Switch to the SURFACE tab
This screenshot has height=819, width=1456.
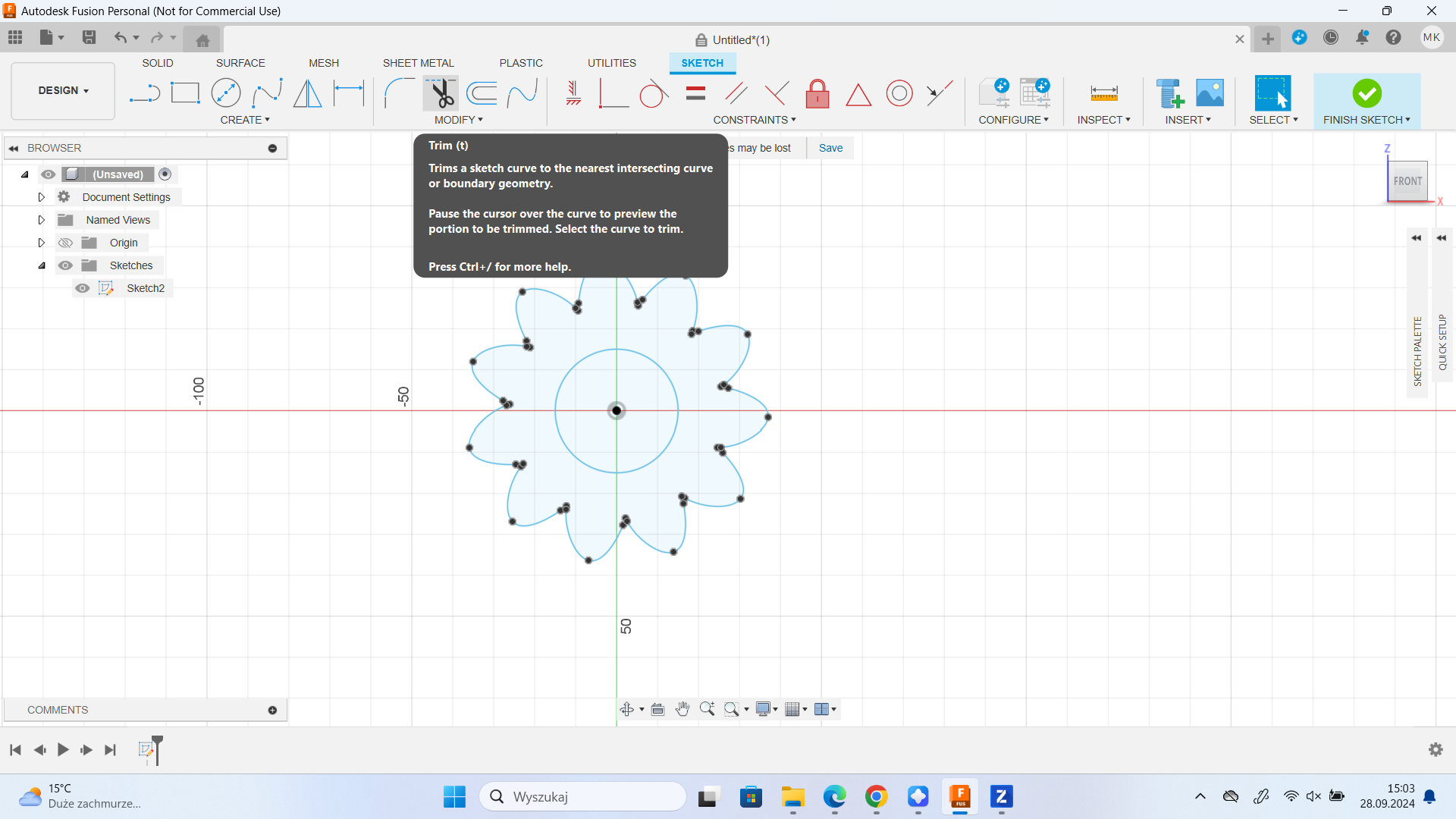pos(240,63)
